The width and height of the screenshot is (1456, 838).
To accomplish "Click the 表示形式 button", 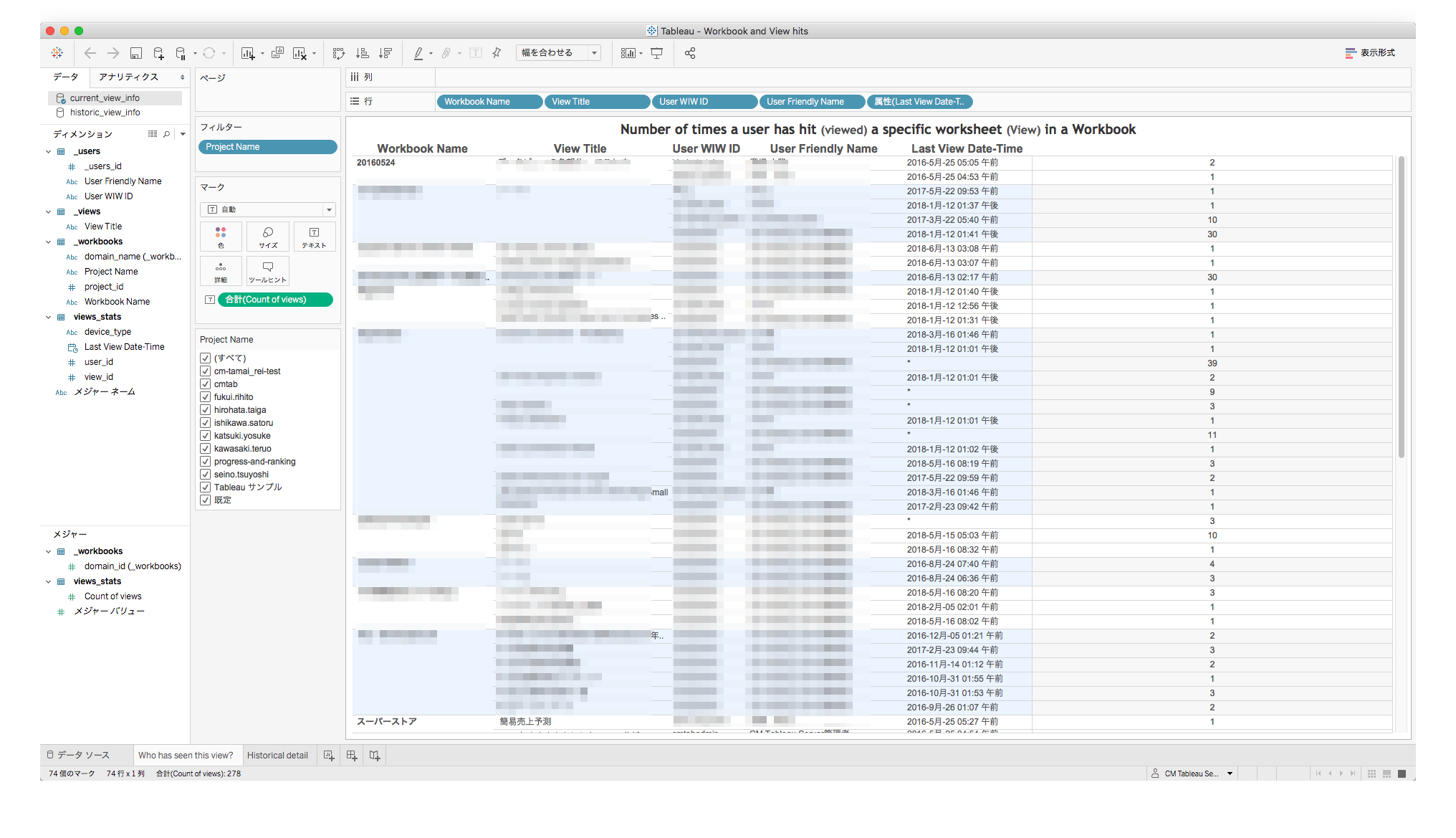I will click(1369, 52).
